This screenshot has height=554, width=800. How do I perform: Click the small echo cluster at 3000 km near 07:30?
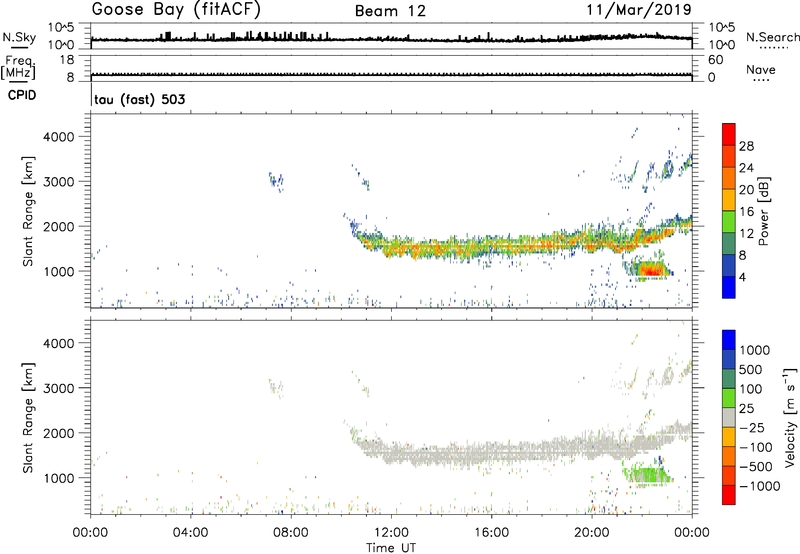pyautogui.click(x=276, y=181)
